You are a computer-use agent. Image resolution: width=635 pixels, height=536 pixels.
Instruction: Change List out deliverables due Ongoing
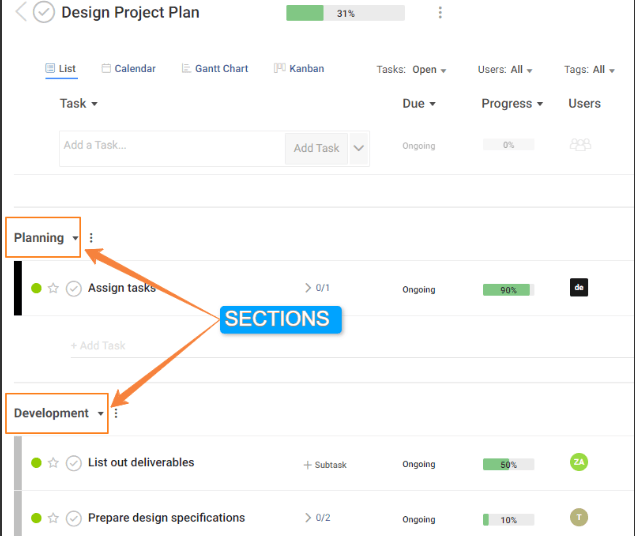[x=419, y=464]
